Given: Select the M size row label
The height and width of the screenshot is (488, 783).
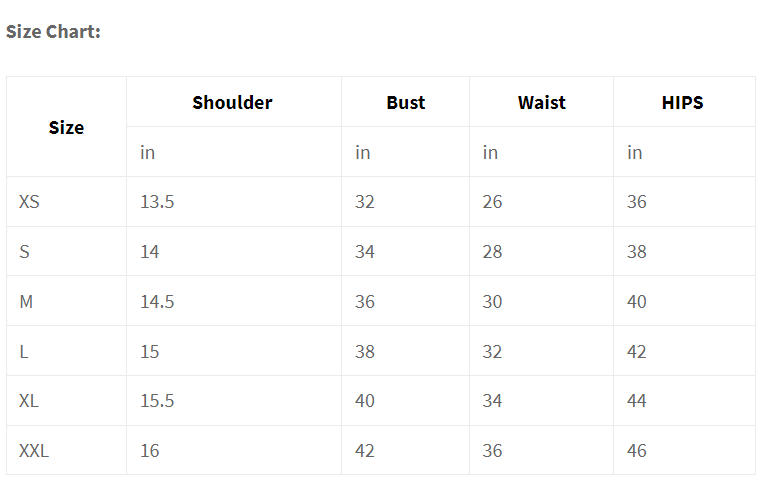Looking at the screenshot, I should pos(27,302).
